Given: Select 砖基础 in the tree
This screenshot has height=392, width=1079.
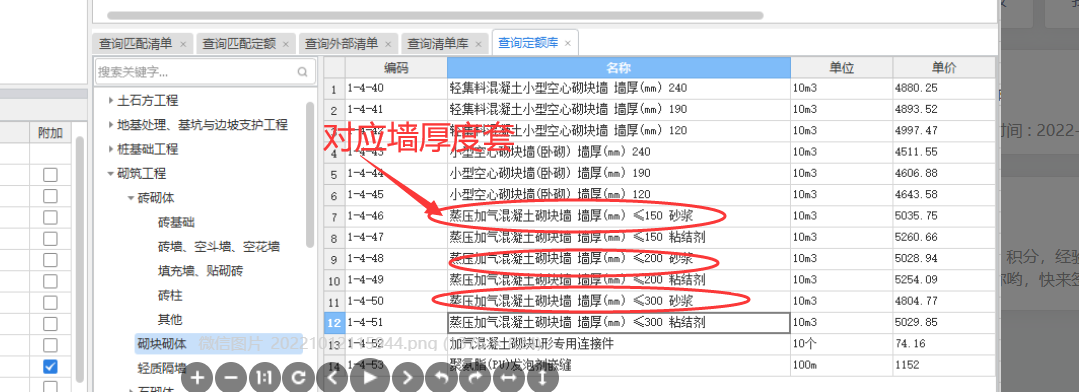Looking at the screenshot, I should pyautogui.click(x=176, y=222).
